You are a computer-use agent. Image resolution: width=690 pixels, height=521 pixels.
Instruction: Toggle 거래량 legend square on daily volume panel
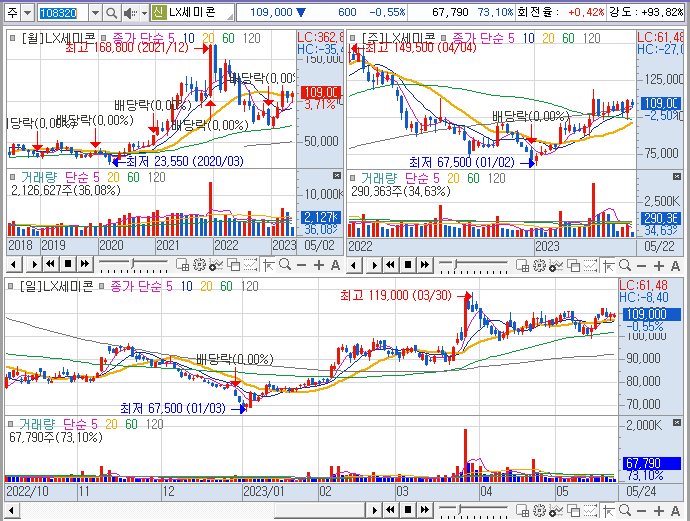click(11, 424)
